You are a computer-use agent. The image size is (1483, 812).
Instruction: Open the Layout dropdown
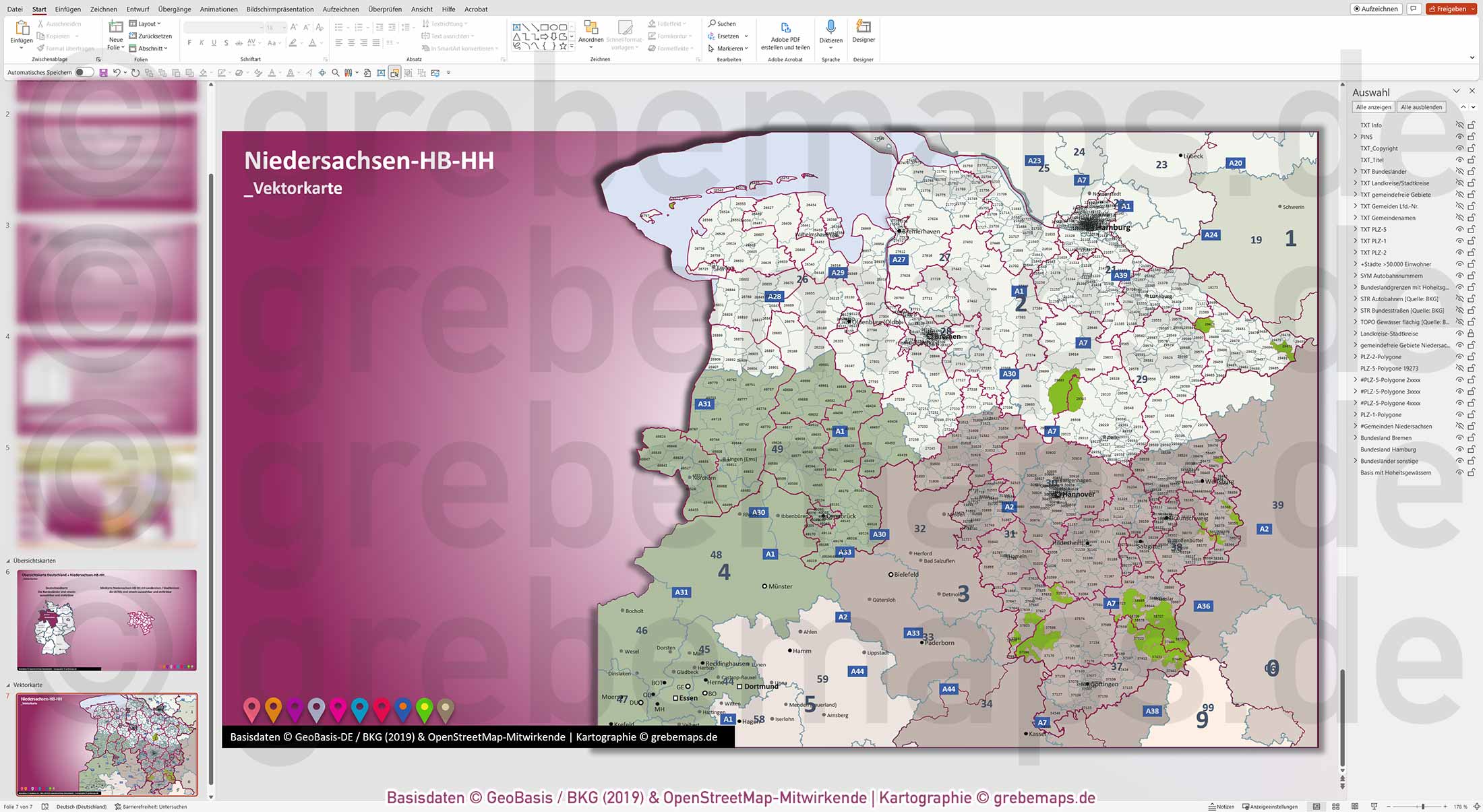tap(148, 23)
